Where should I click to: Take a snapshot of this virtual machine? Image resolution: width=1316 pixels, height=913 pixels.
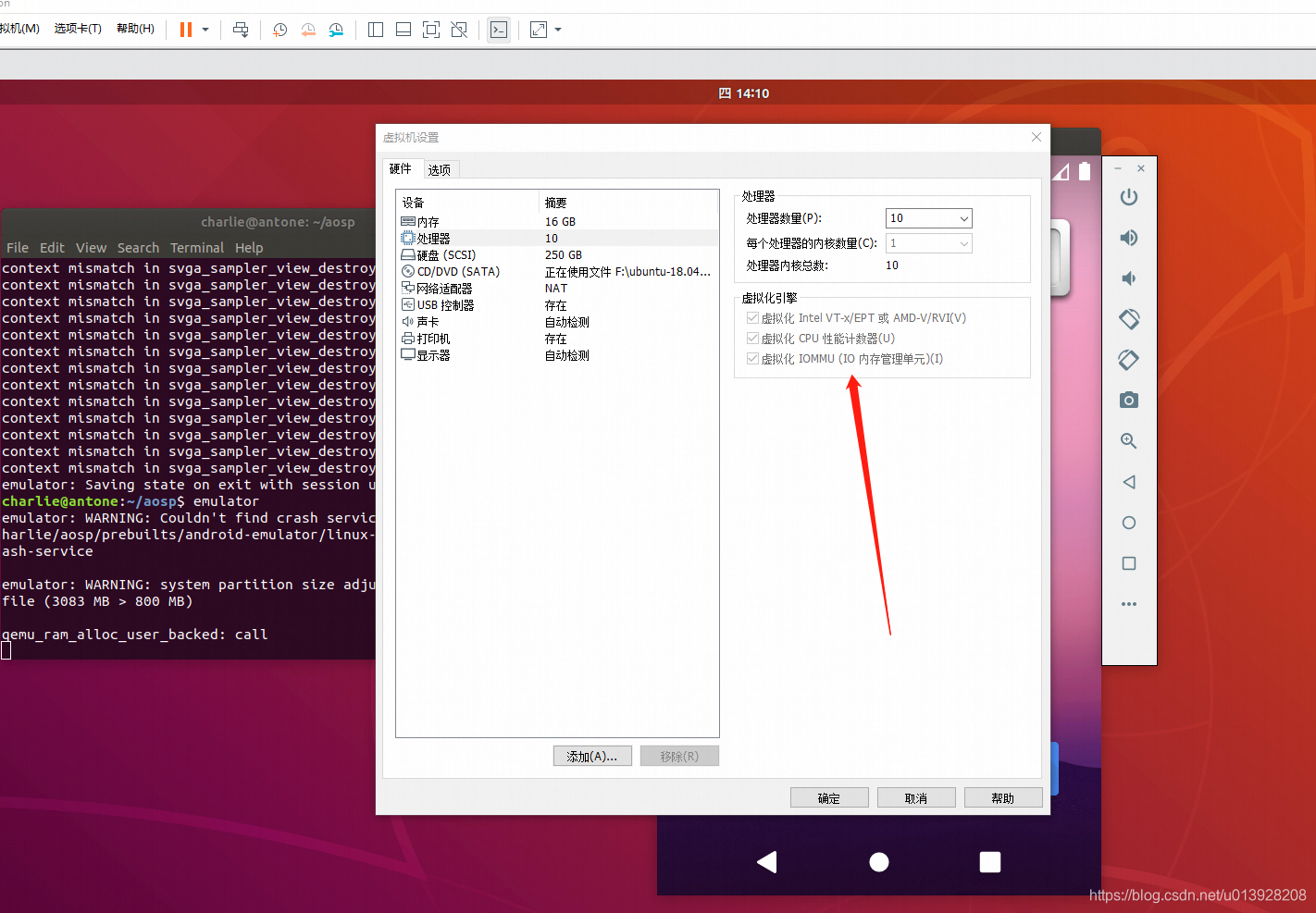(279, 30)
